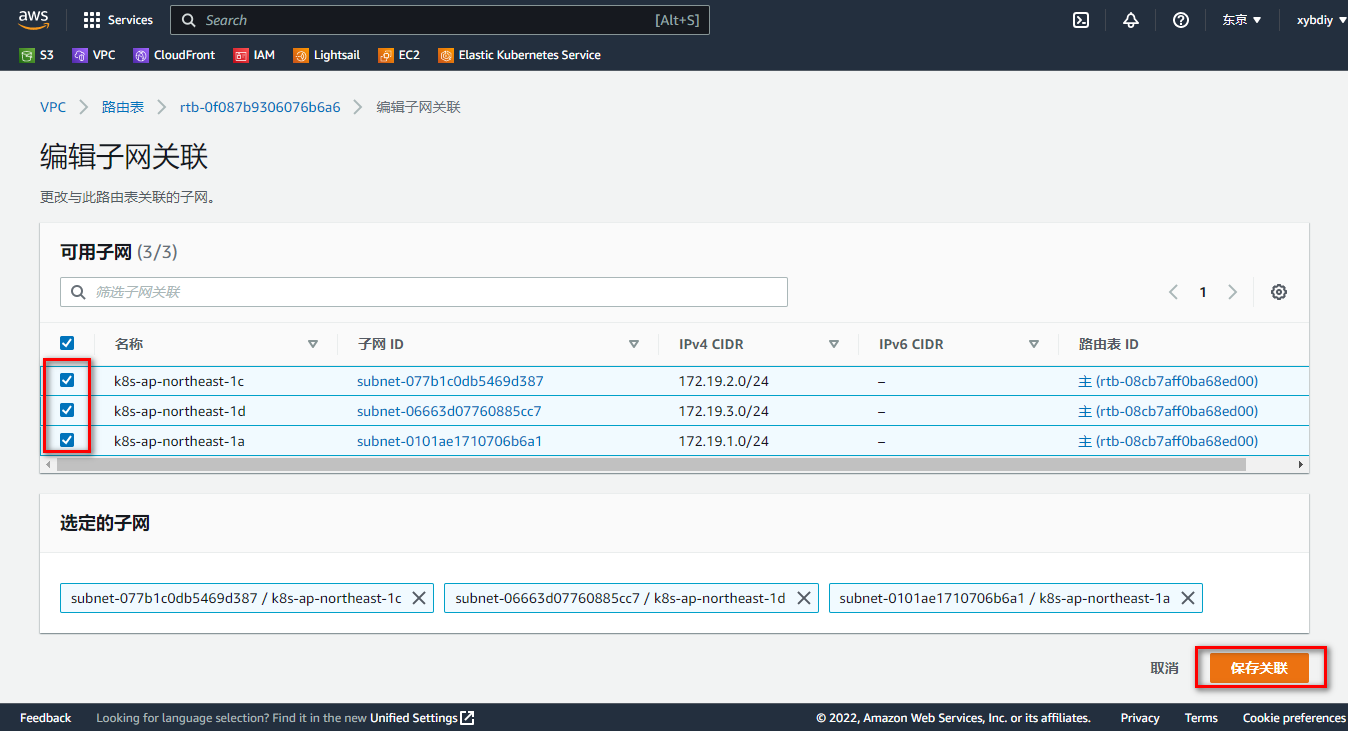The width and height of the screenshot is (1348, 731).
Task: Click the Feedback button in footer
Action: pos(45,718)
